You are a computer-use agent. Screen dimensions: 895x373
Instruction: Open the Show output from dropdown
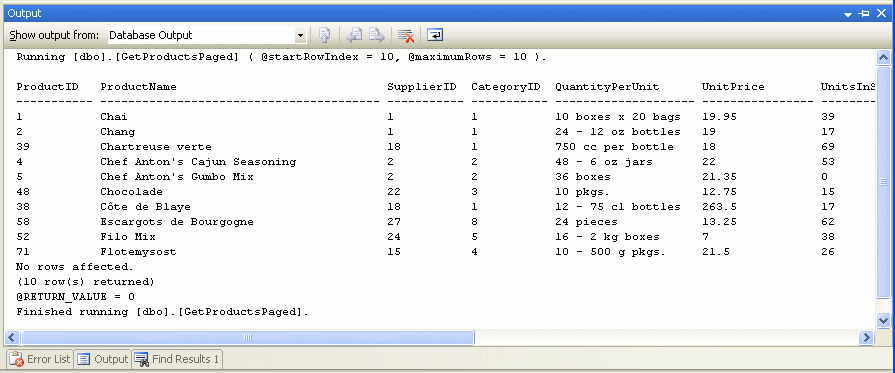300,35
